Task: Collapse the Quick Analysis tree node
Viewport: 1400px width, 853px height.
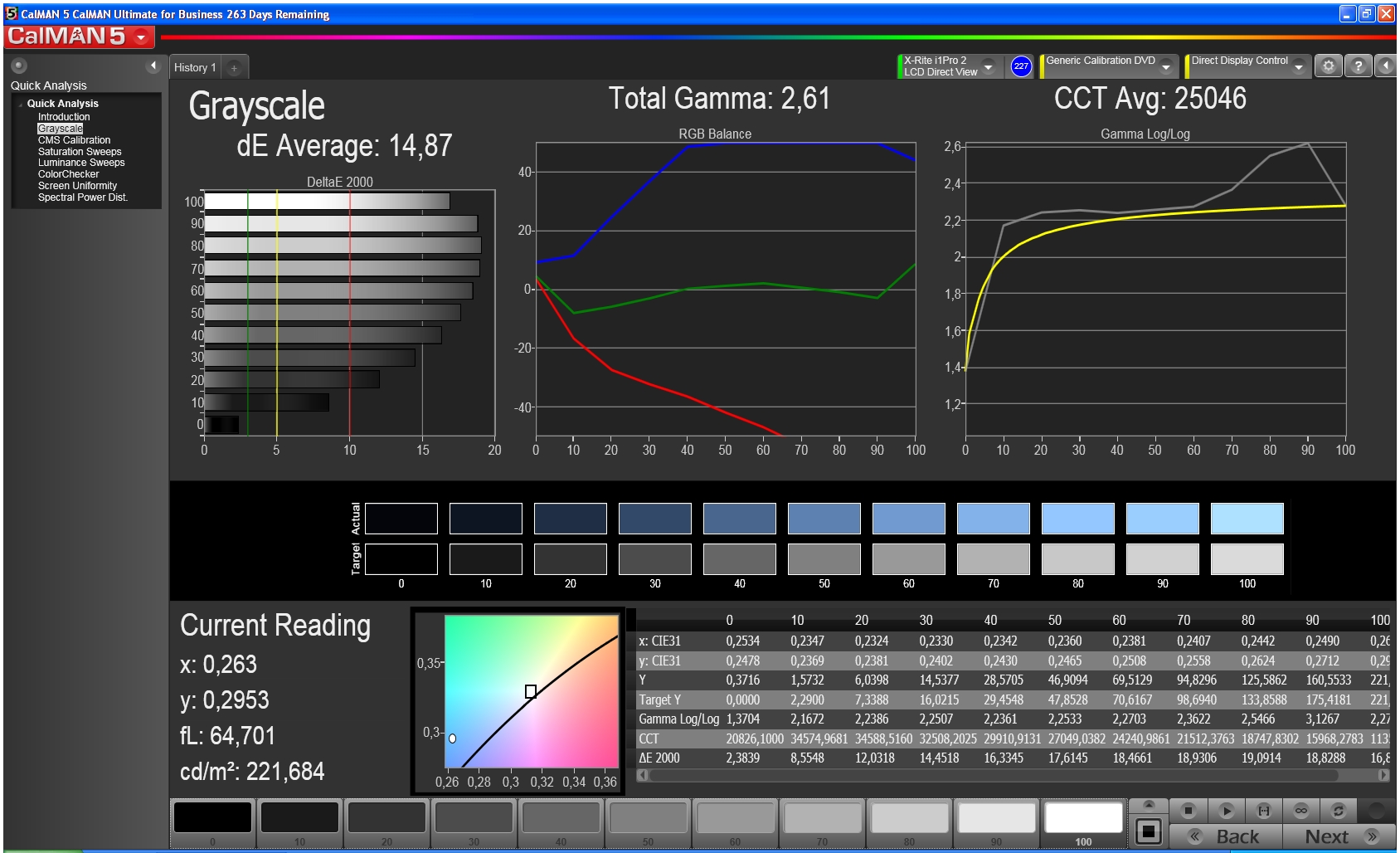Action: [20, 105]
